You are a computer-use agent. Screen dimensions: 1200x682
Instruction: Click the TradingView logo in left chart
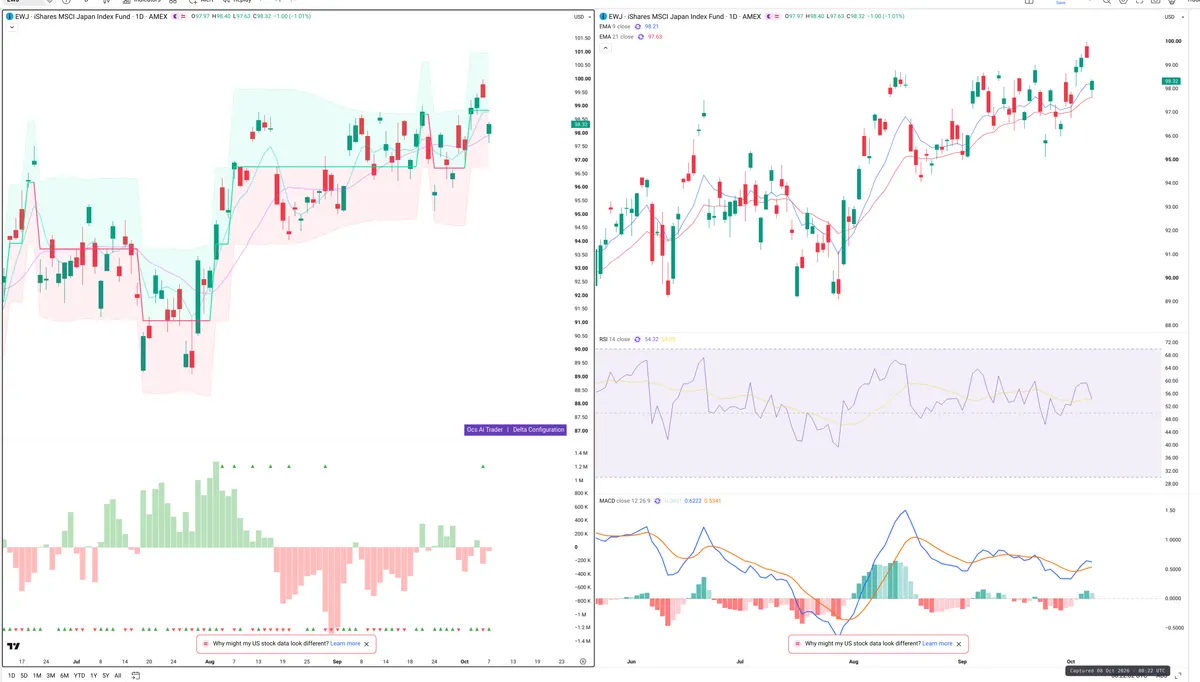(13, 647)
